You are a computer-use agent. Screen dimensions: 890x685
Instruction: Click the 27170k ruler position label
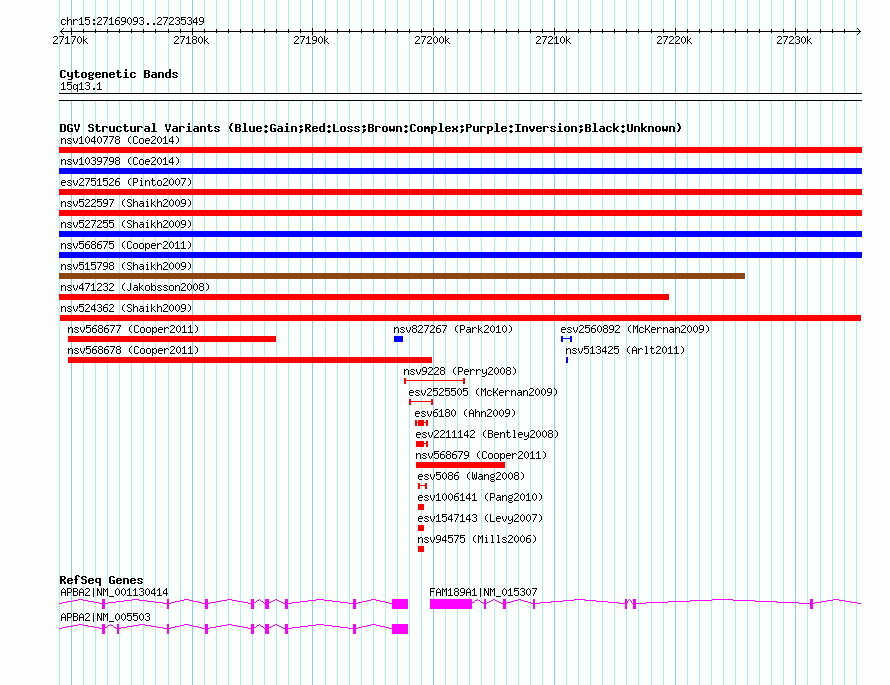click(x=70, y=40)
